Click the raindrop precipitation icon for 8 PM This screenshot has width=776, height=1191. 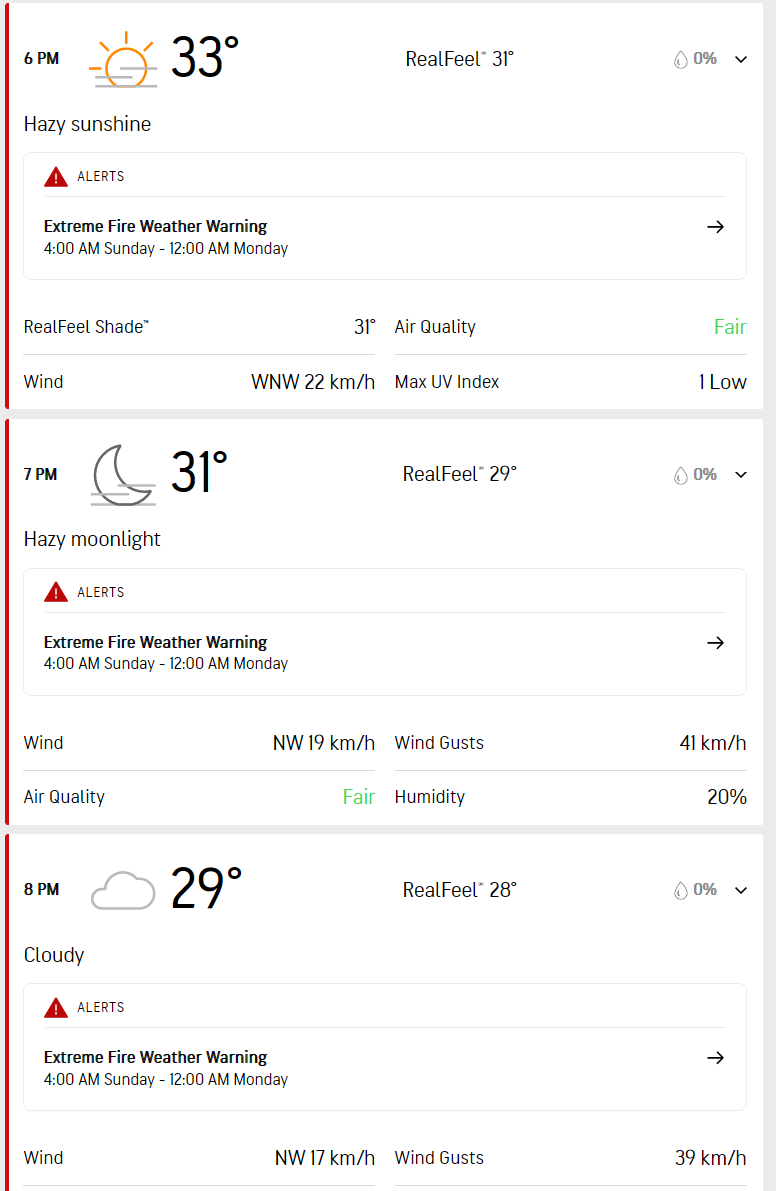680,890
